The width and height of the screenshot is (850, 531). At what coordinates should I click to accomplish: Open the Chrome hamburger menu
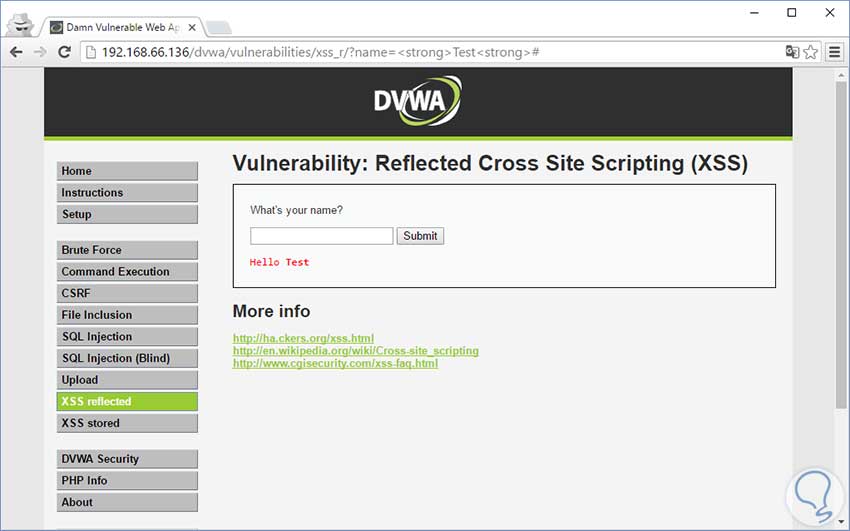[x=835, y=52]
